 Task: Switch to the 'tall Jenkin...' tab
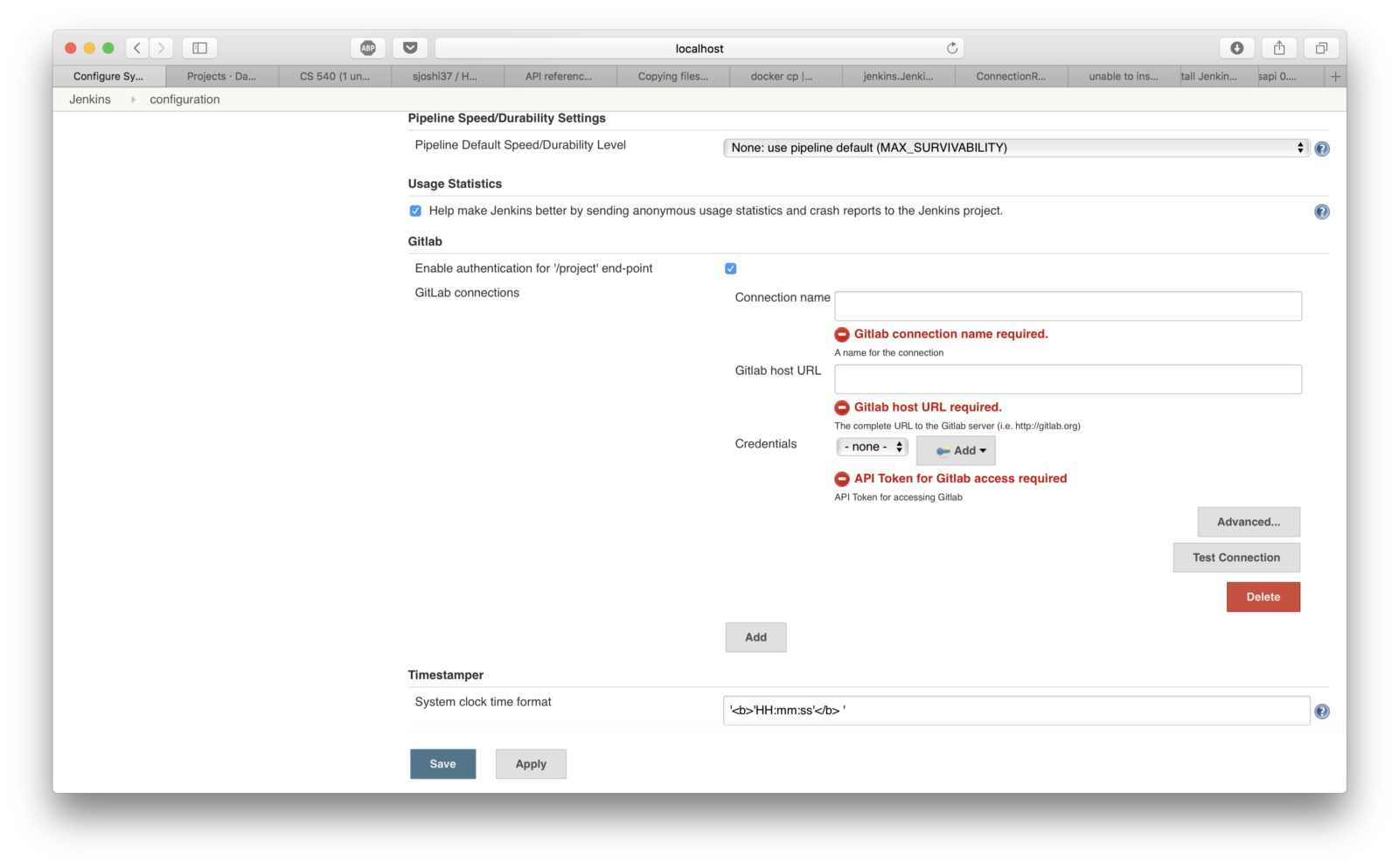[1219, 77]
